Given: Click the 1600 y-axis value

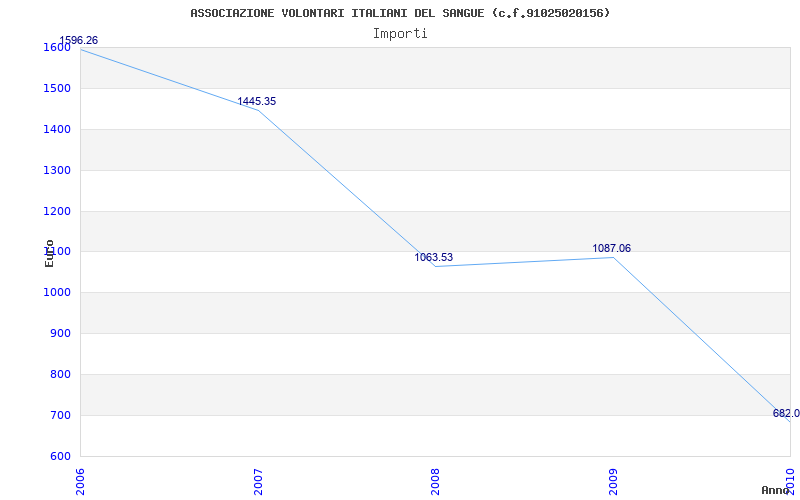Looking at the screenshot, I should 57,47.
